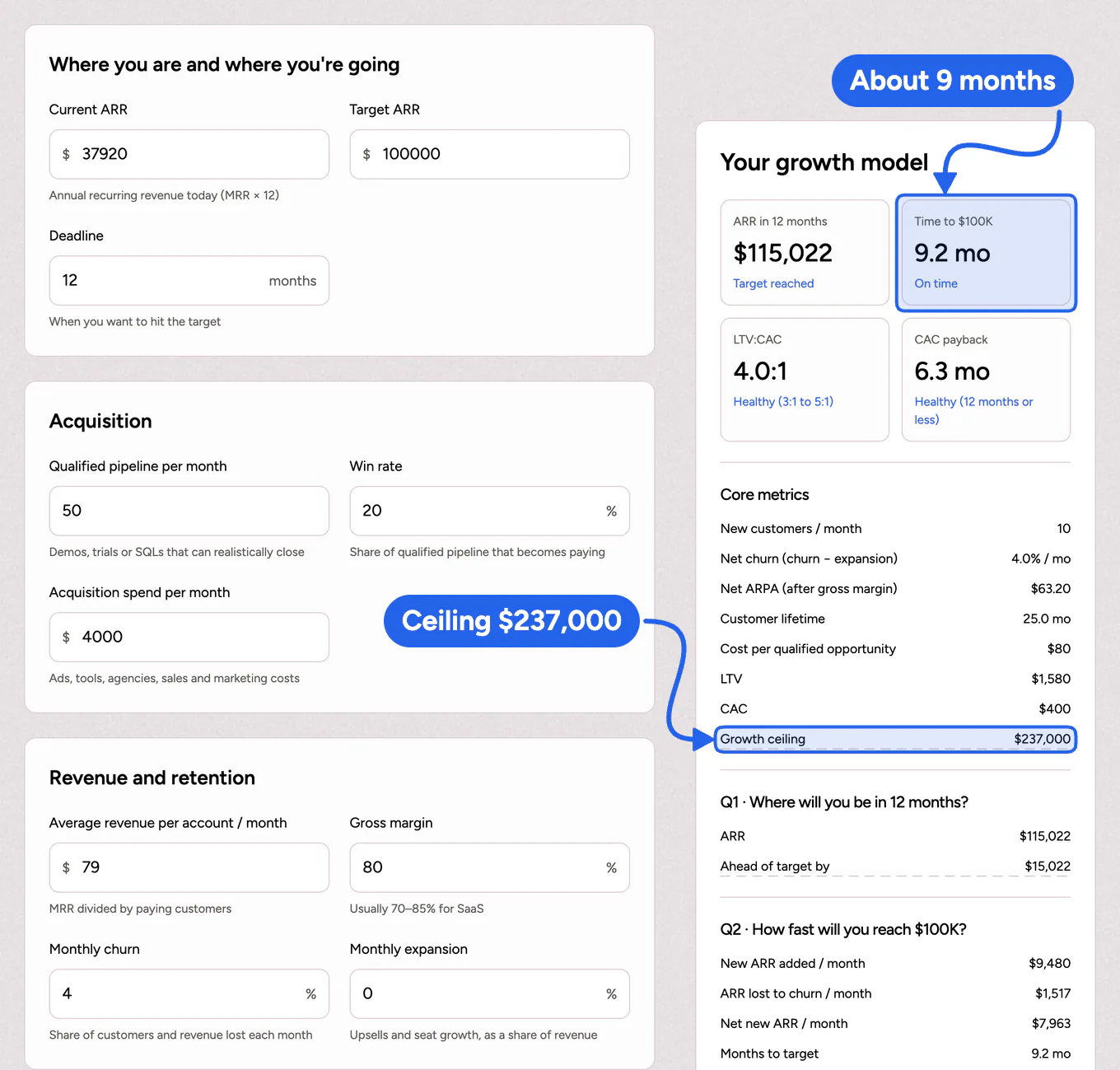The width and height of the screenshot is (1120, 1070).
Task: Click the 'Healthy (3:1 to 5:1)' text
Action: click(x=783, y=402)
